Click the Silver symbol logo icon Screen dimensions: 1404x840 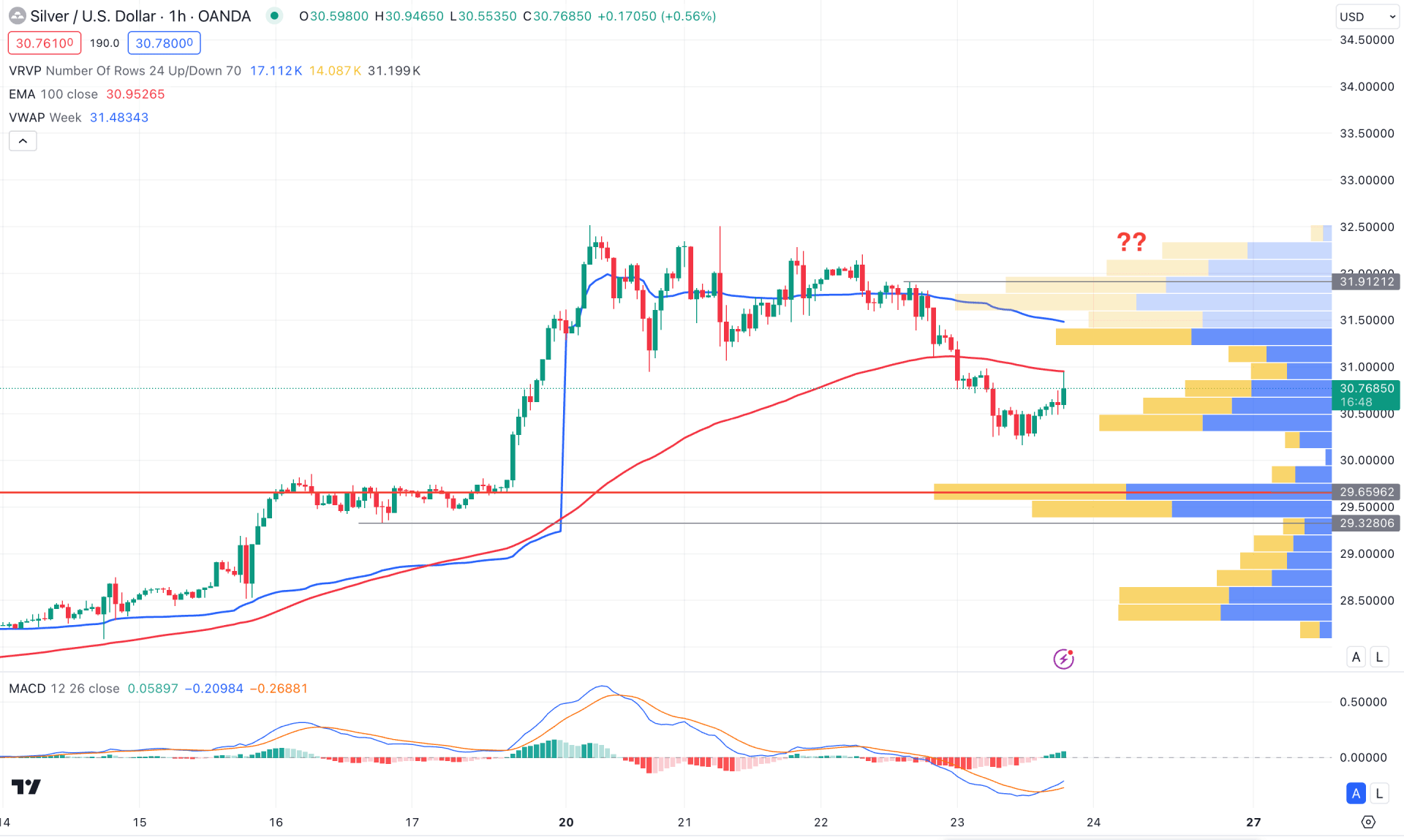click(x=16, y=16)
